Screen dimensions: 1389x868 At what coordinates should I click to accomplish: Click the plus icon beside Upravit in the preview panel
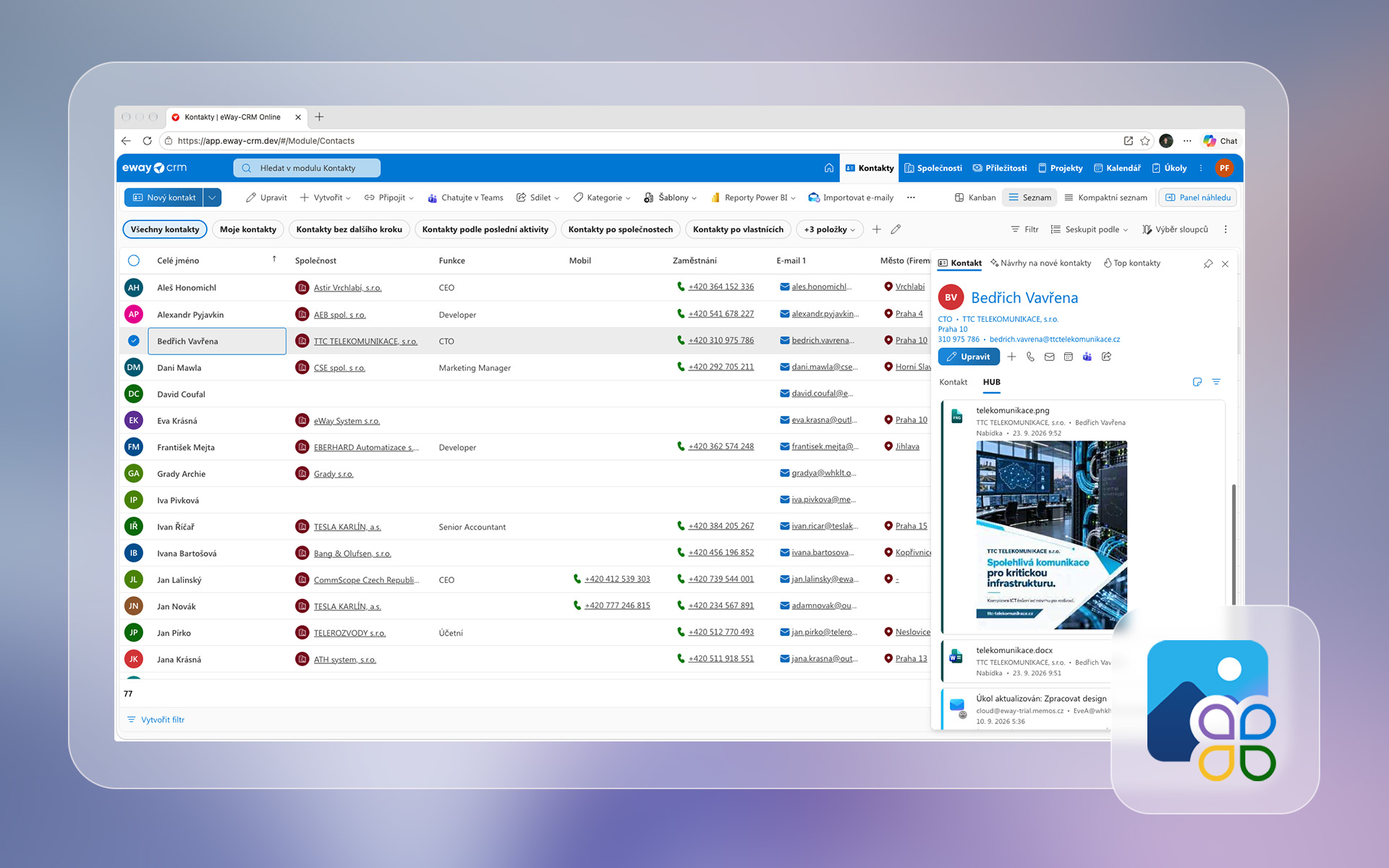click(1011, 357)
